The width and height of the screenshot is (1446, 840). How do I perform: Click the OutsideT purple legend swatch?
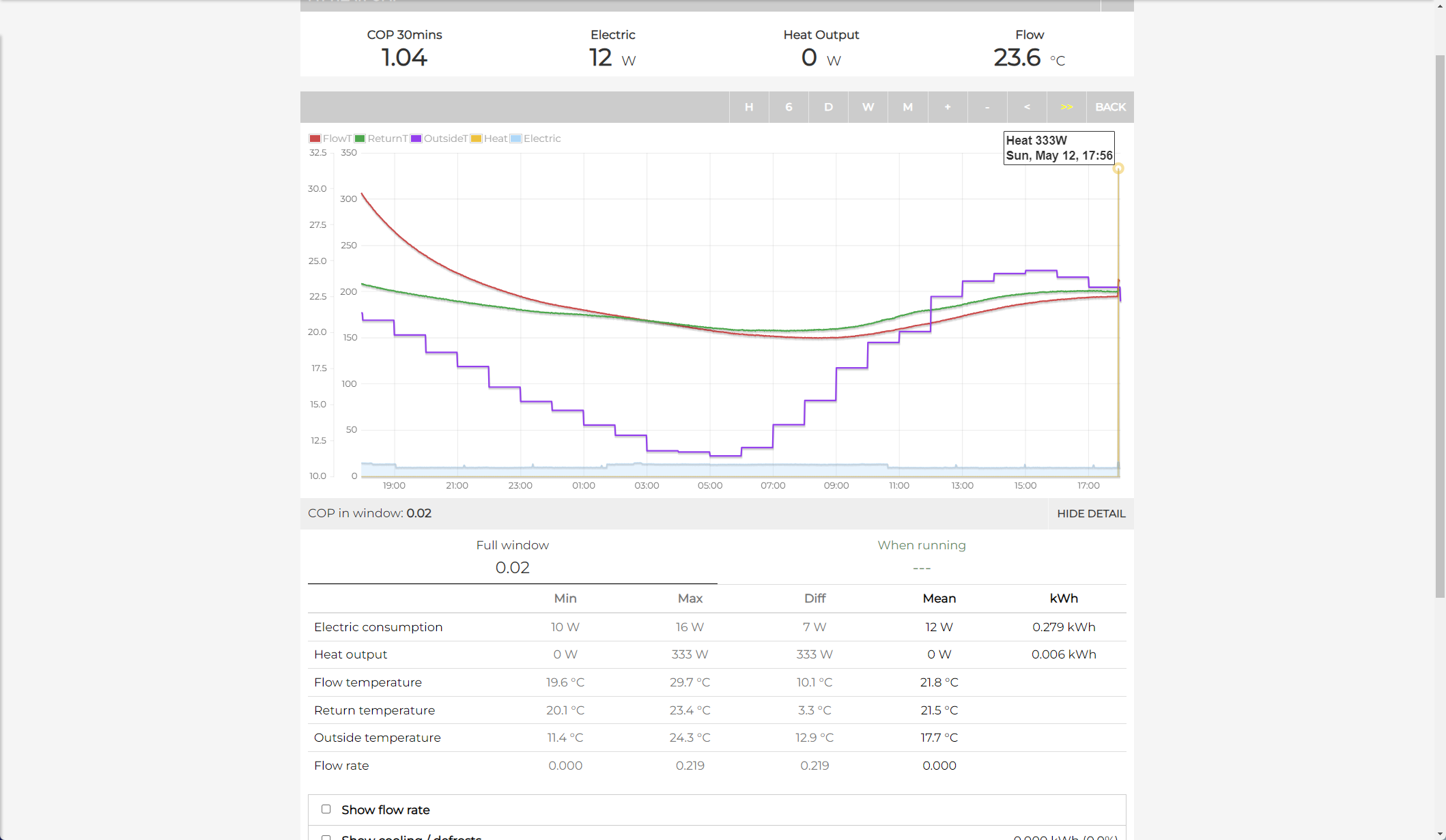pyautogui.click(x=416, y=139)
